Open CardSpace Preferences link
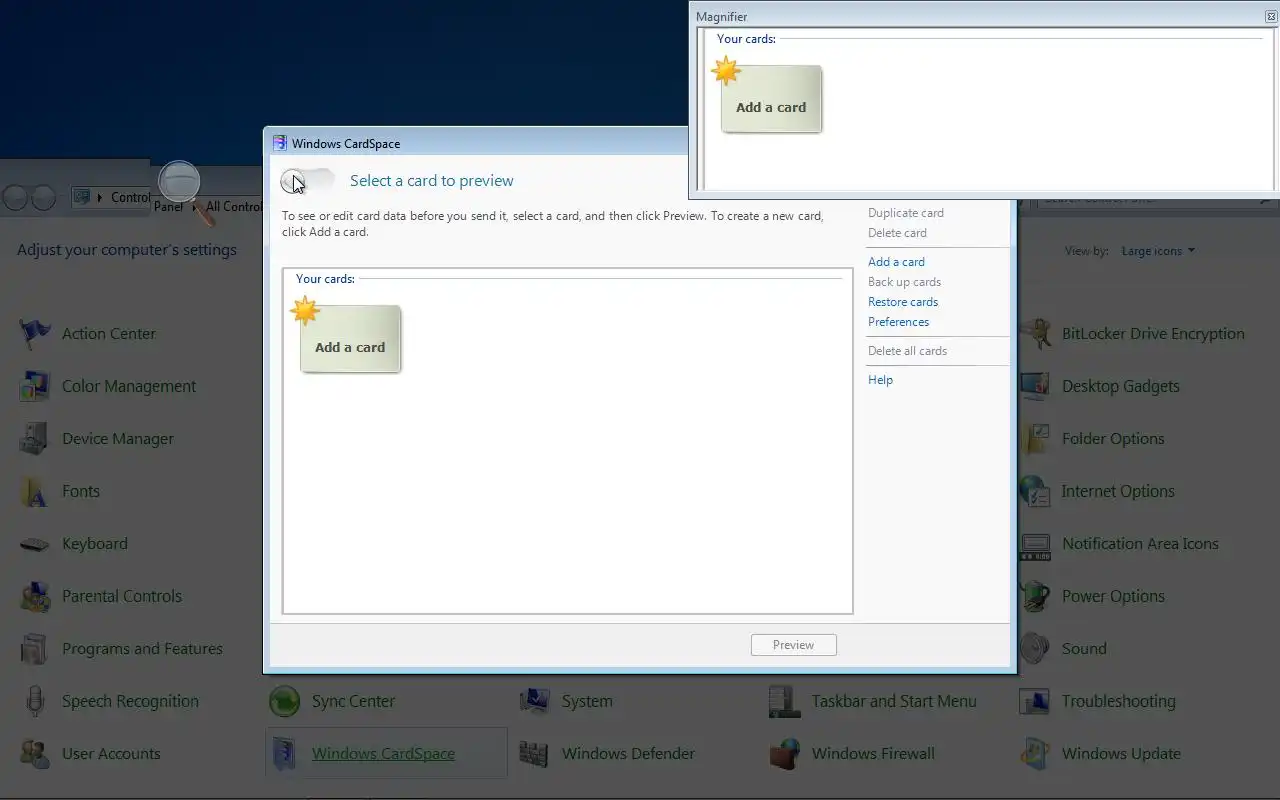Screen dimensions: 1280x800 (x=898, y=322)
